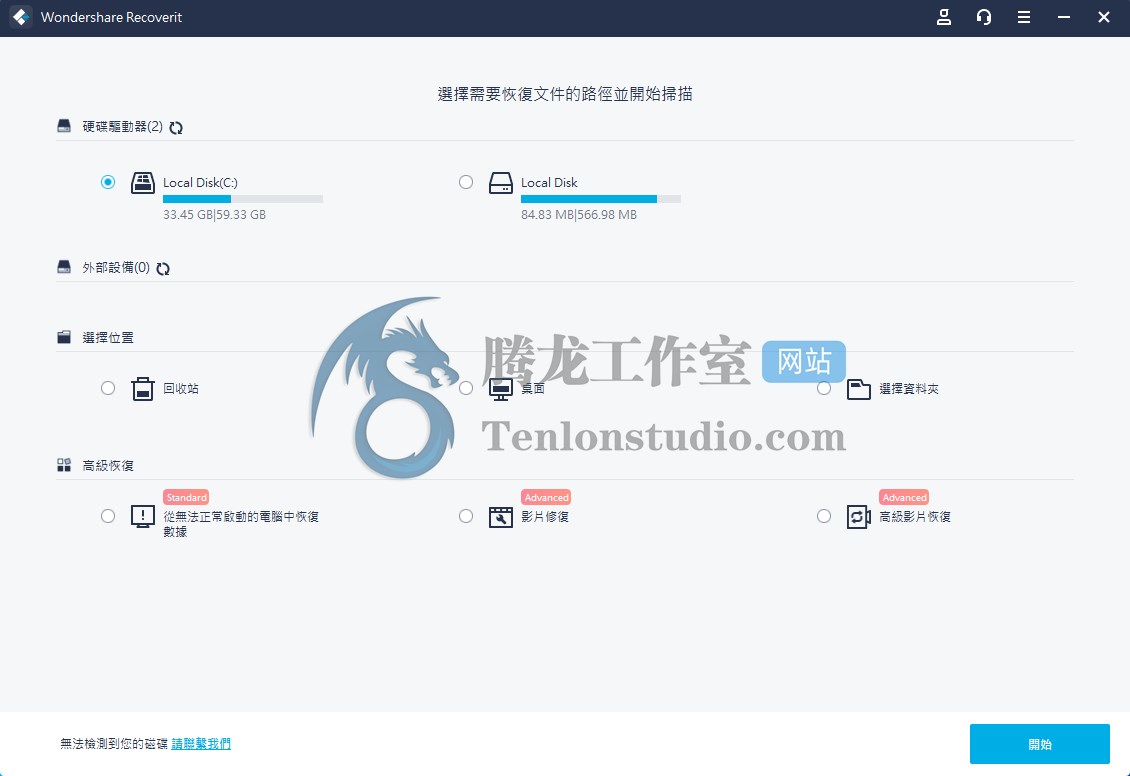
Task: Click the grid icon beside 高級恢復
Action: coord(64,465)
